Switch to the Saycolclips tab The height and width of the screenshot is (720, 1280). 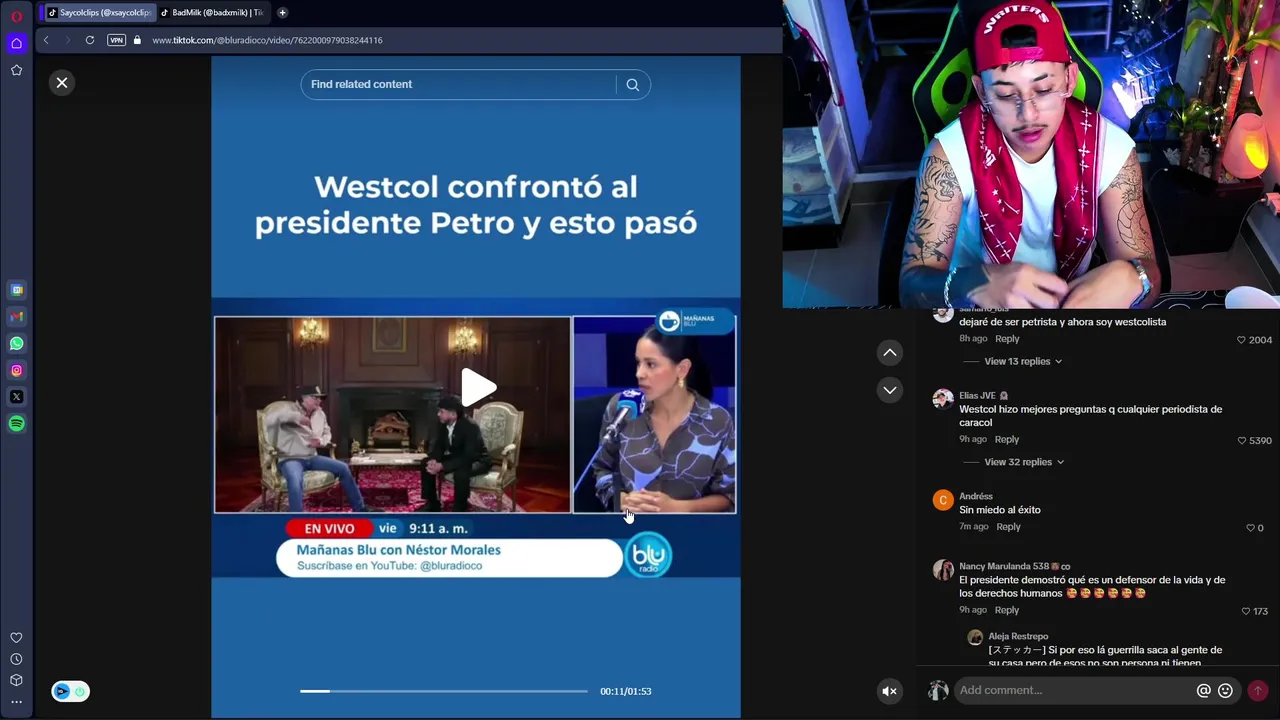pos(100,12)
